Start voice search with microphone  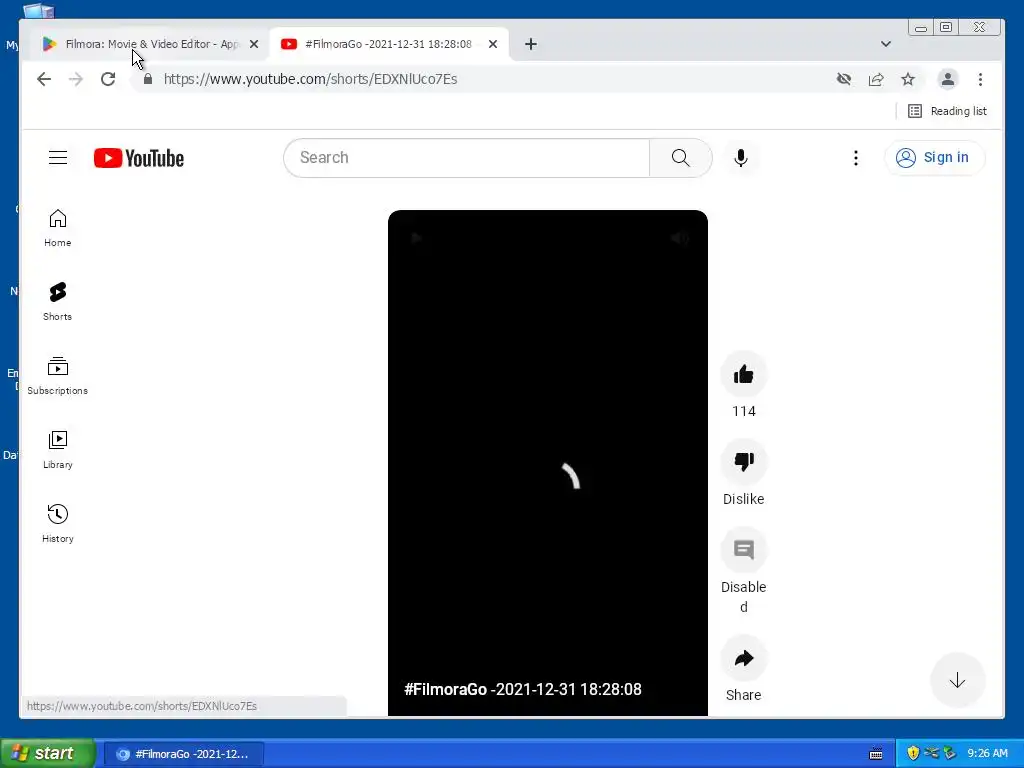(x=741, y=157)
